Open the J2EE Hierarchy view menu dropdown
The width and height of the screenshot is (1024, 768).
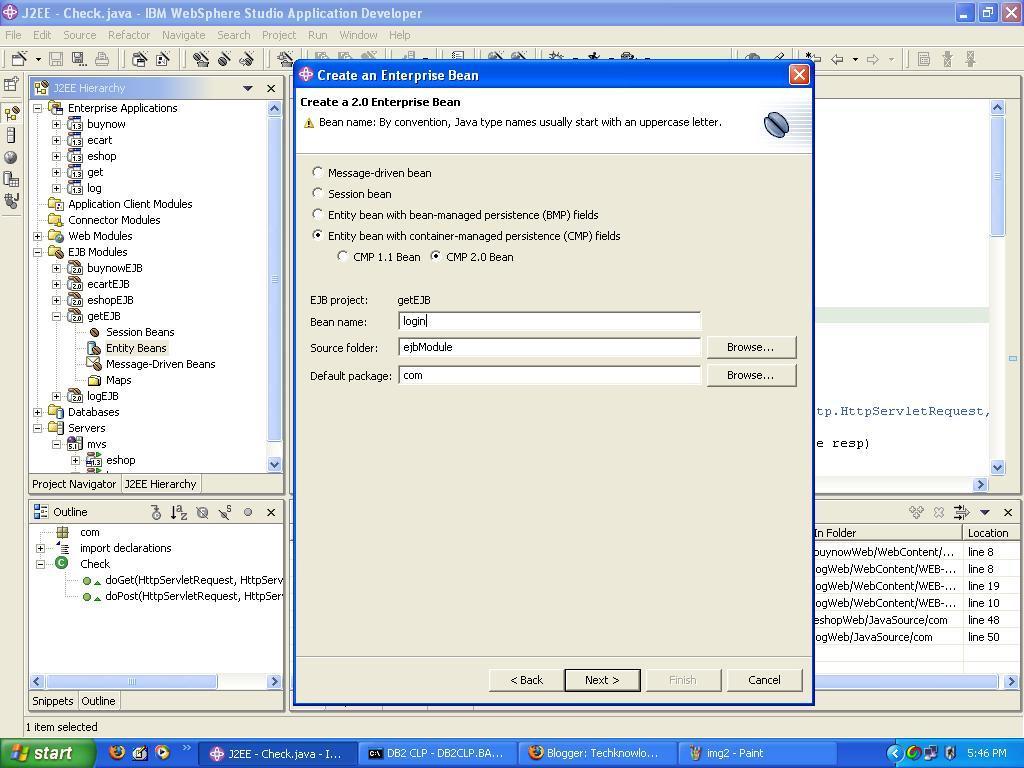(x=248, y=88)
